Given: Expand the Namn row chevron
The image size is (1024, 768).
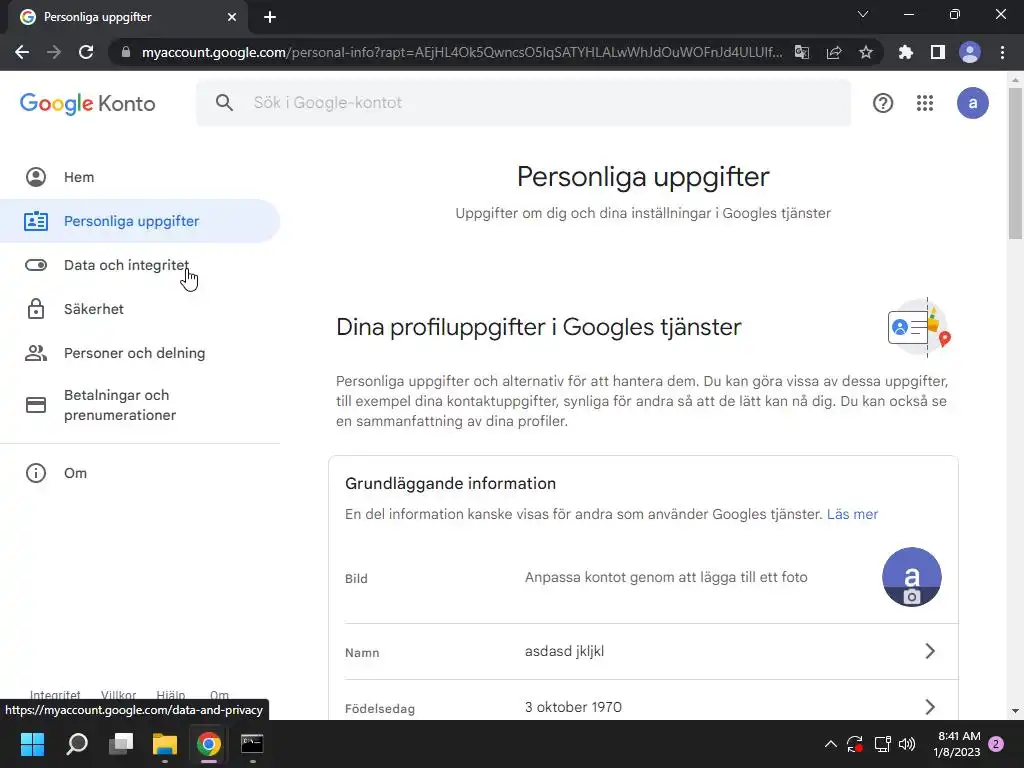Looking at the screenshot, I should pos(930,651).
